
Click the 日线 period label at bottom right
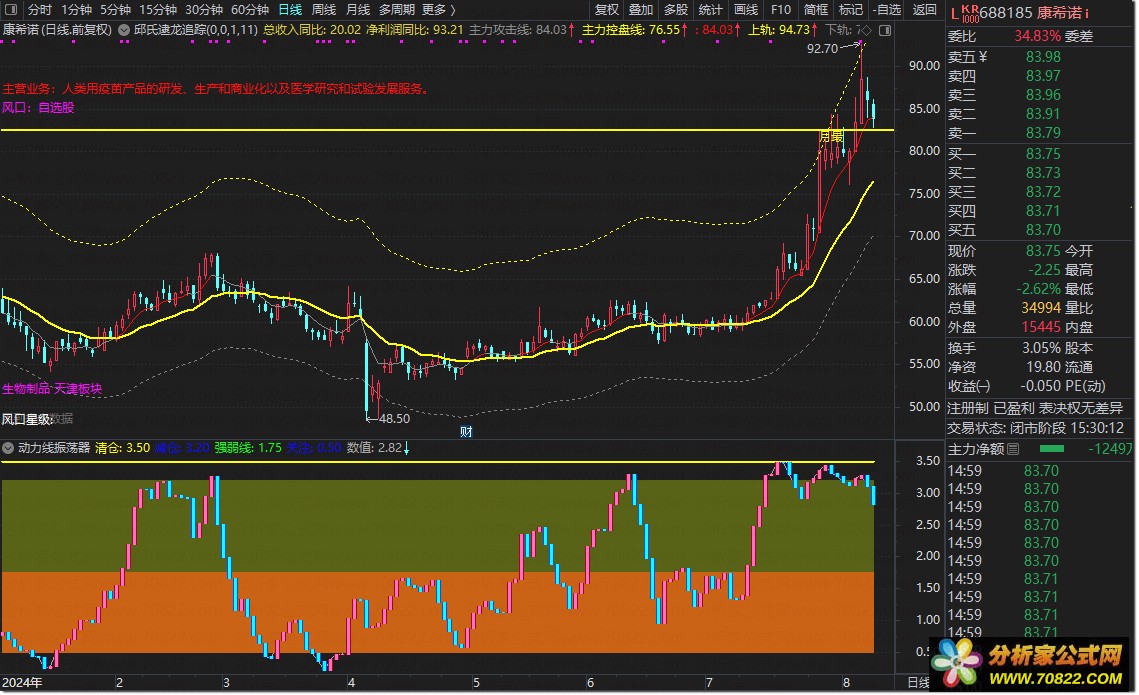click(x=919, y=682)
